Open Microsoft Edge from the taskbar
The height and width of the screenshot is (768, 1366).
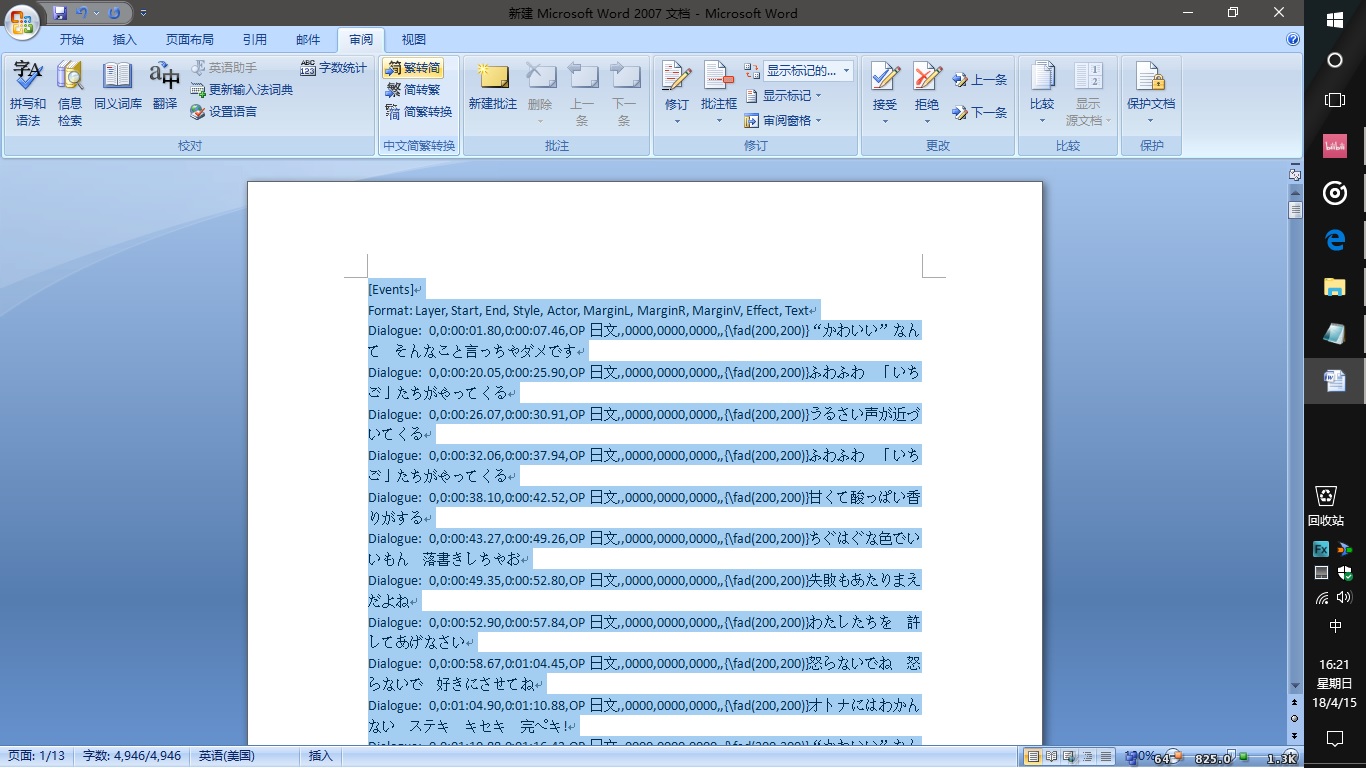pos(1335,240)
